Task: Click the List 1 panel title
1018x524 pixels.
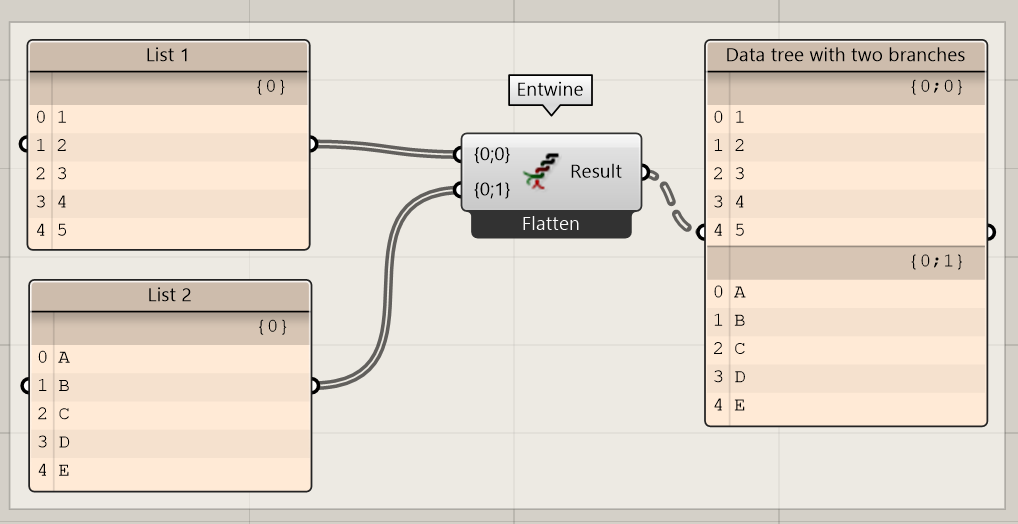Action: [x=168, y=56]
